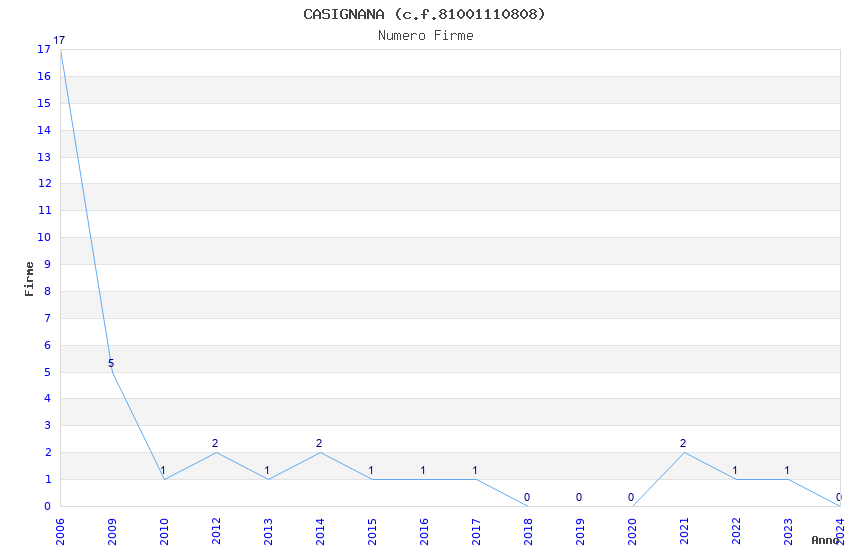Click the x-axis year label 2010
The width and height of the screenshot is (850, 550).
(x=164, y=532)
